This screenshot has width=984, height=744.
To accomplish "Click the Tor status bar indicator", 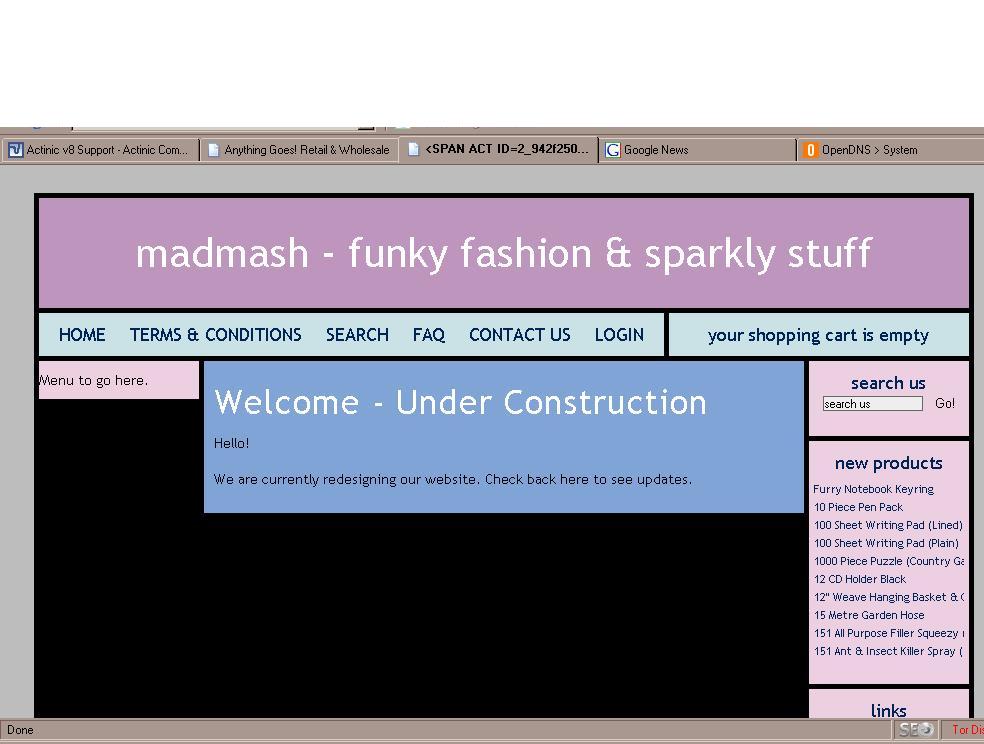I will 966,730.
